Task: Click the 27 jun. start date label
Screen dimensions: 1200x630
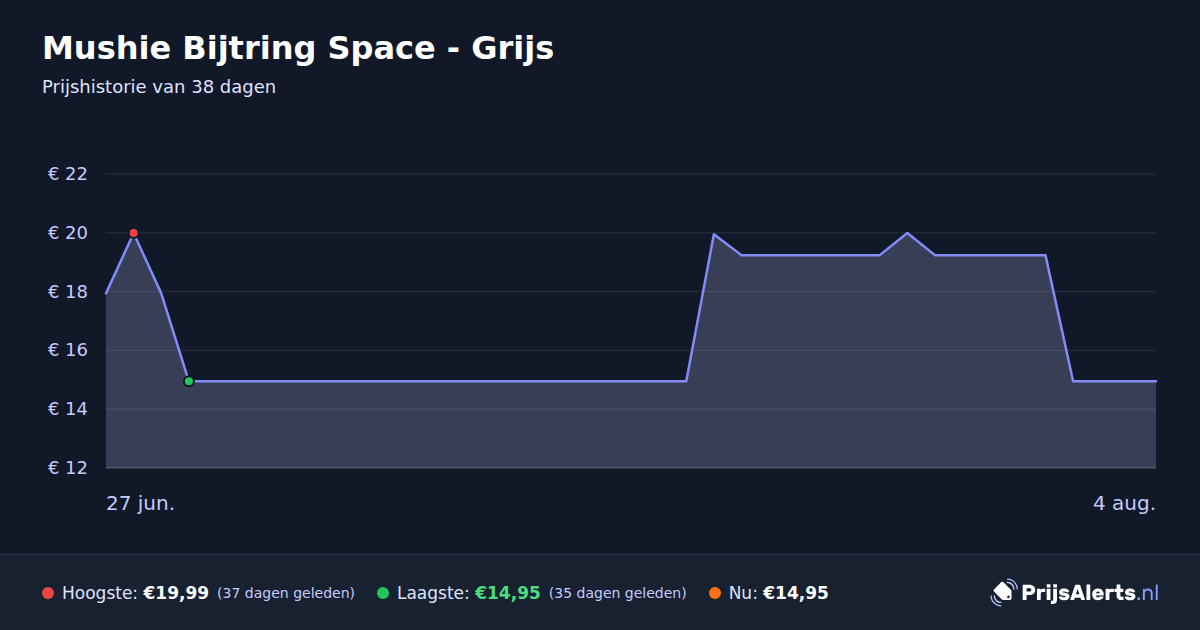Action: (x=141, y=503)
